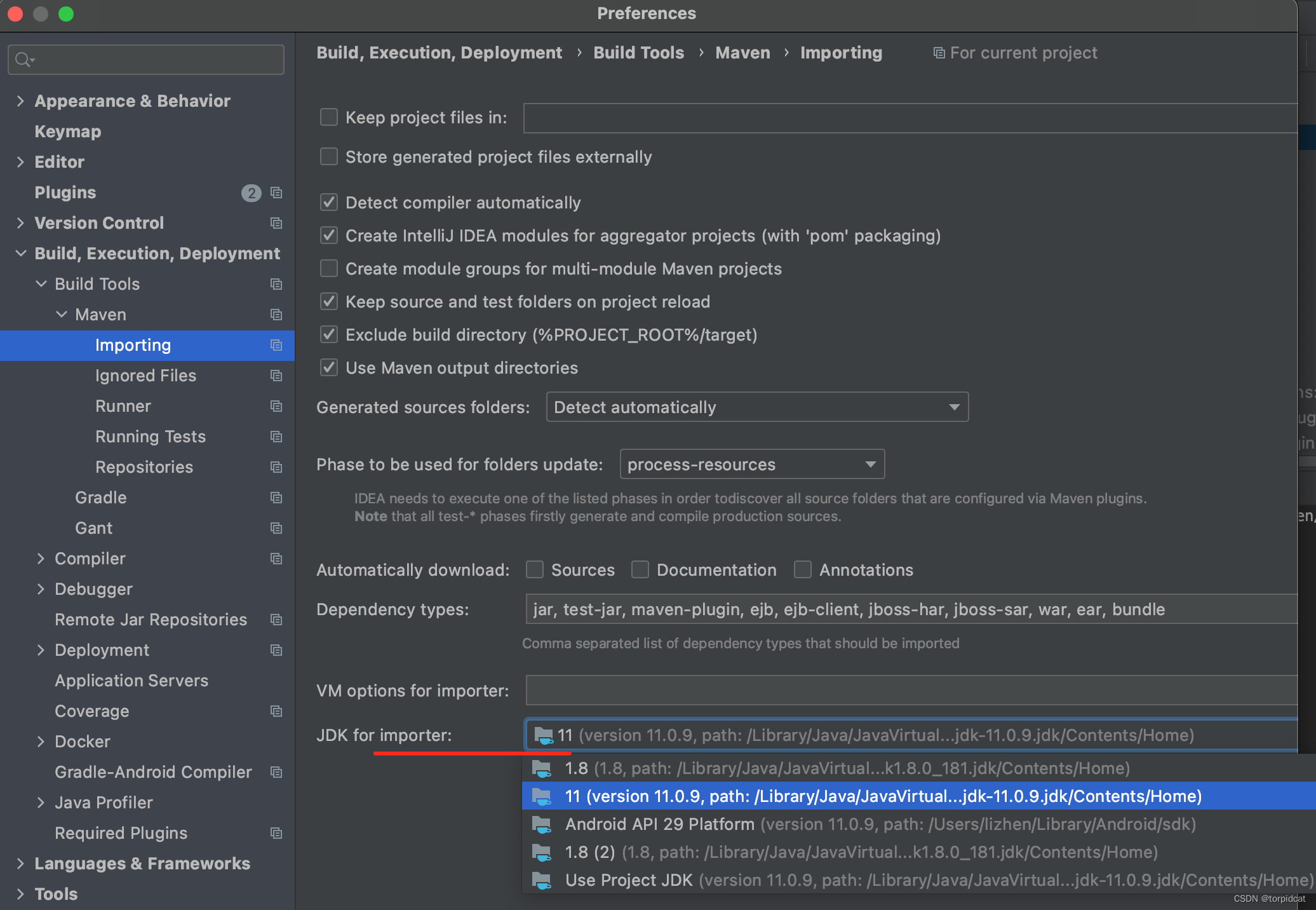Open the Runner settings page
1316x910 pixels.
pyautogui.click(x=123, y=406)
